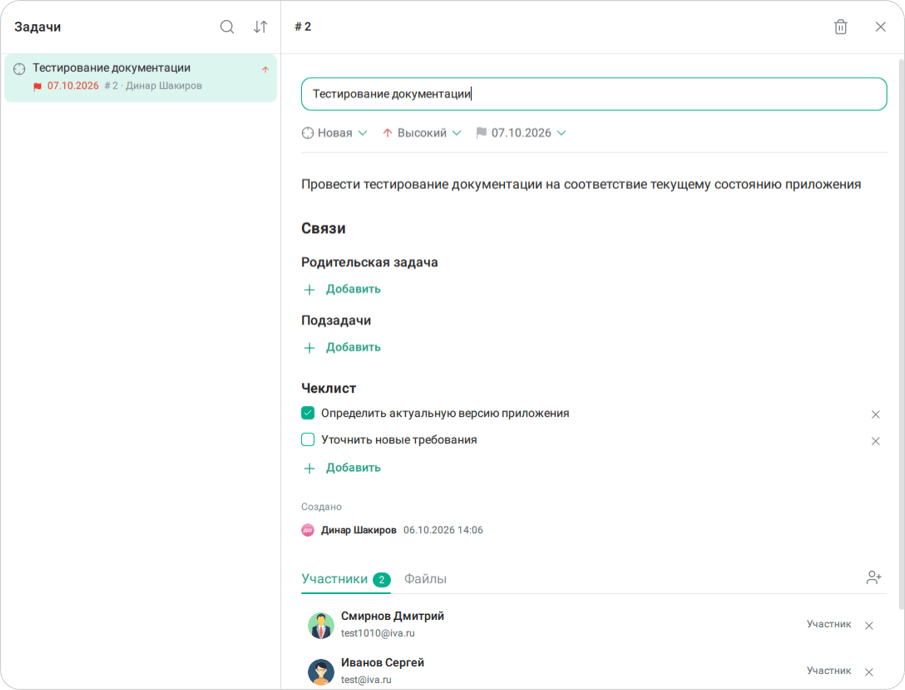Click Участник role of Смирнов Дмитрий

point(828,624)
